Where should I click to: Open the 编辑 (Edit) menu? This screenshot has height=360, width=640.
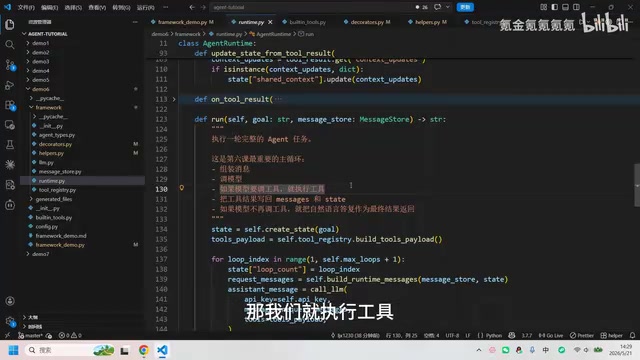coord(49,7)
